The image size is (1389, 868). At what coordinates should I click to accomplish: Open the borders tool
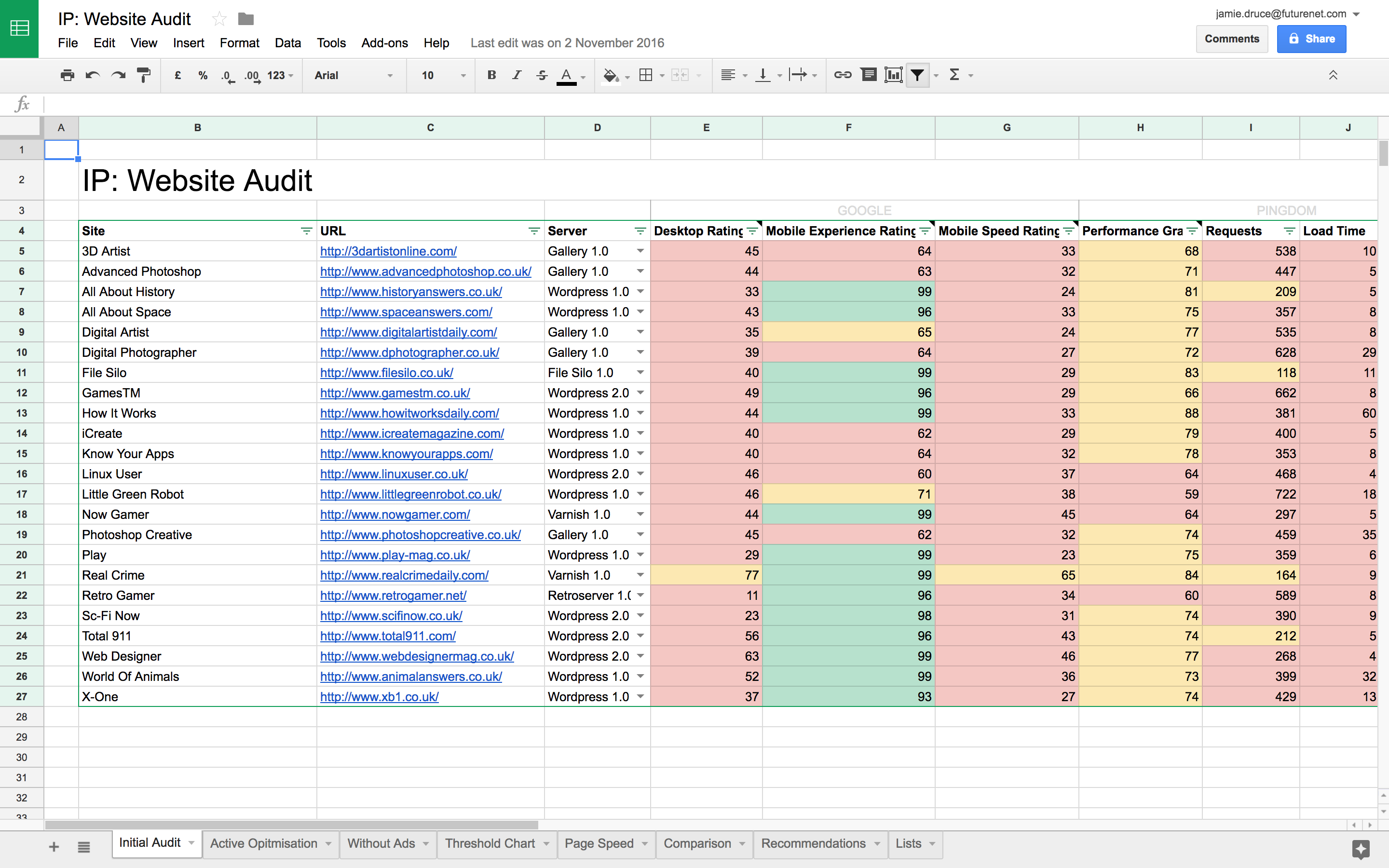click(x=646, y=75)
